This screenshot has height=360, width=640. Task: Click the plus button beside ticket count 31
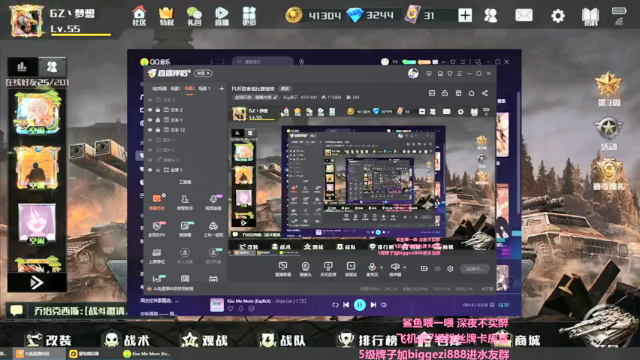[x=465, y=16]
